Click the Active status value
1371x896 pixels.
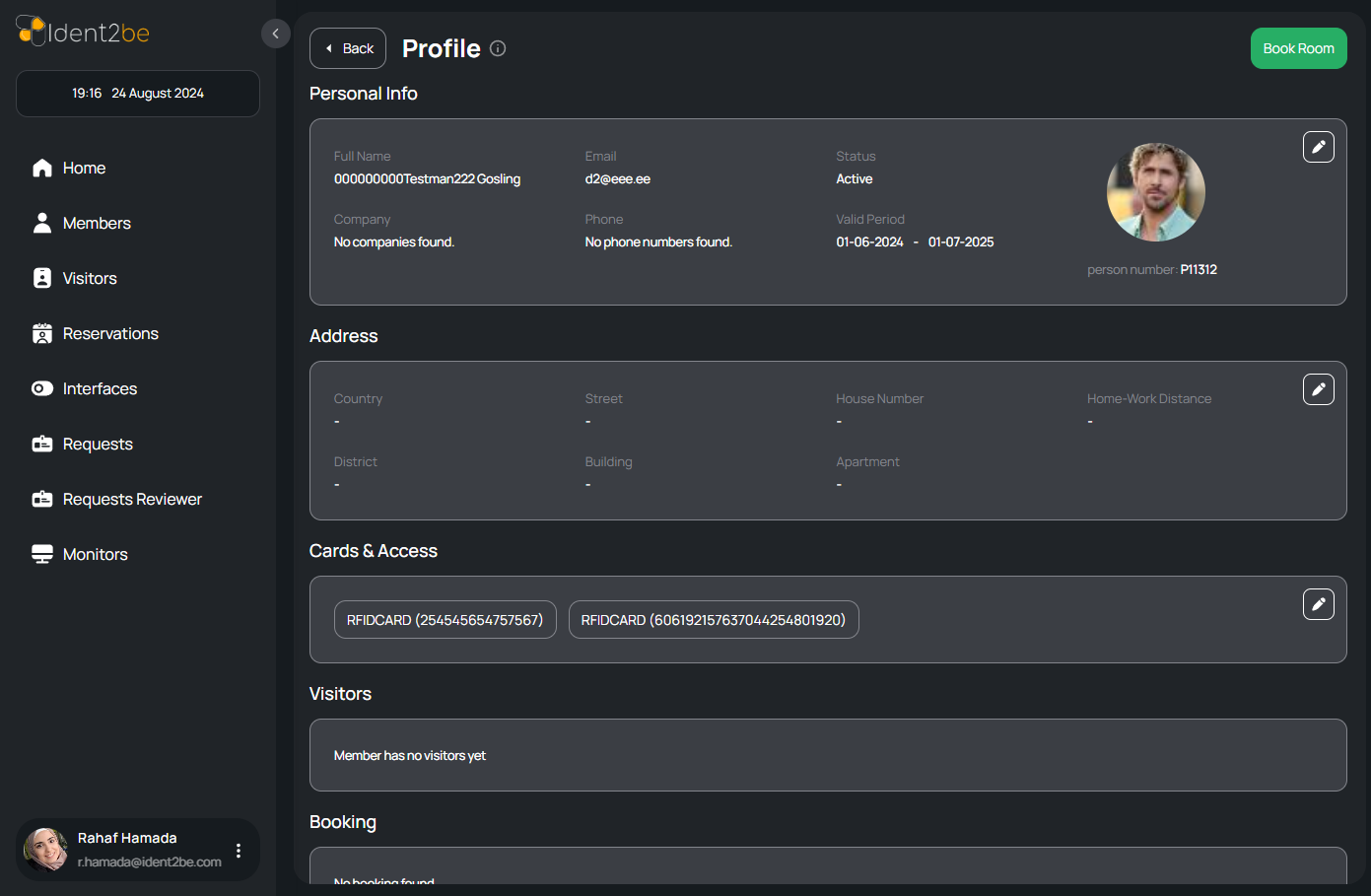click(855, 179)
